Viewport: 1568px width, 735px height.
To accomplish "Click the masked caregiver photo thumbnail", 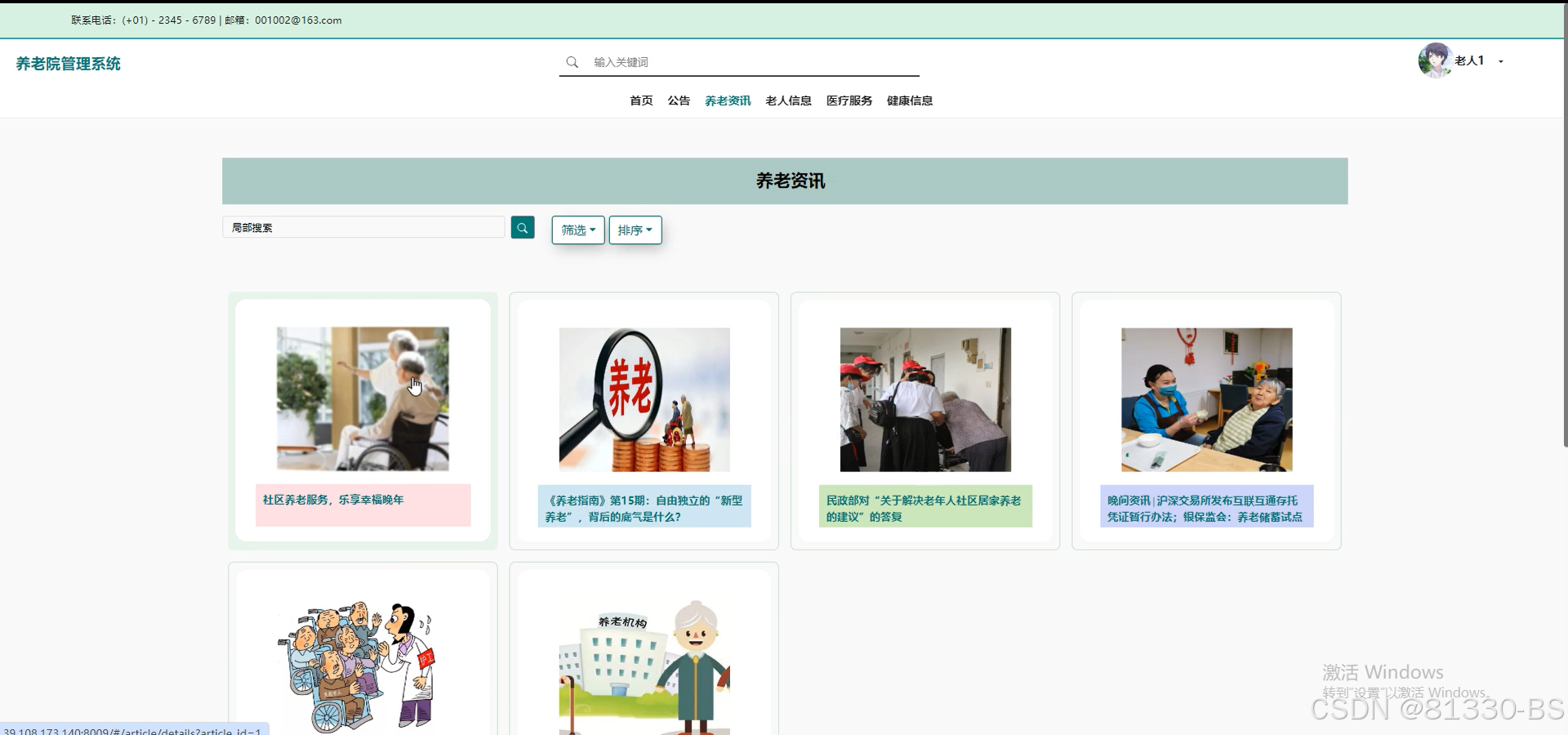I will 1206,399.
